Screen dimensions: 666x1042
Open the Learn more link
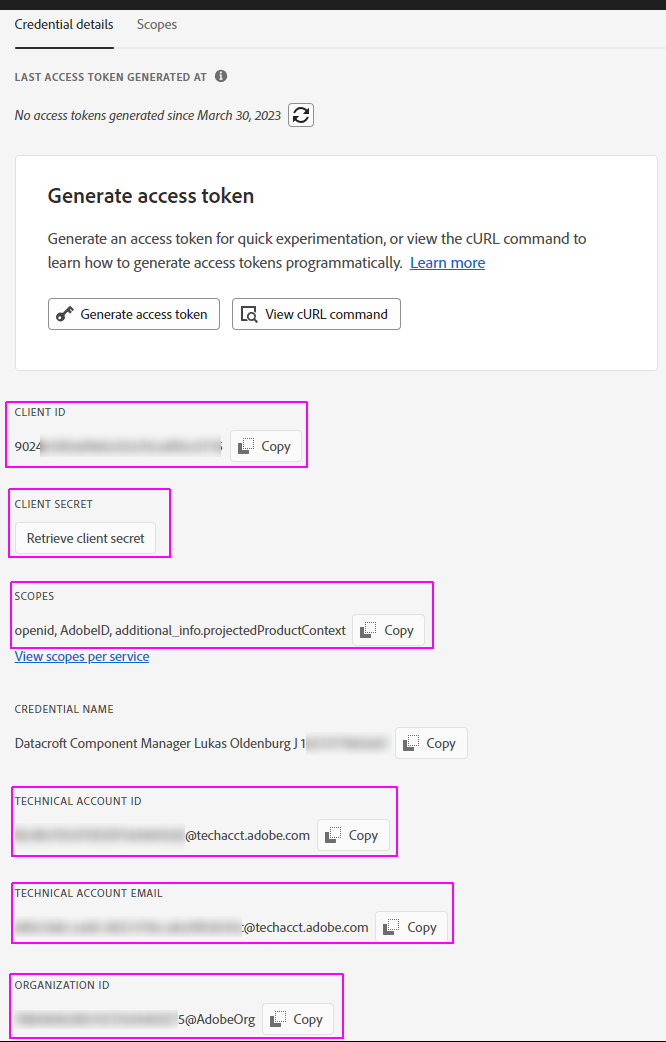[447, 263]
